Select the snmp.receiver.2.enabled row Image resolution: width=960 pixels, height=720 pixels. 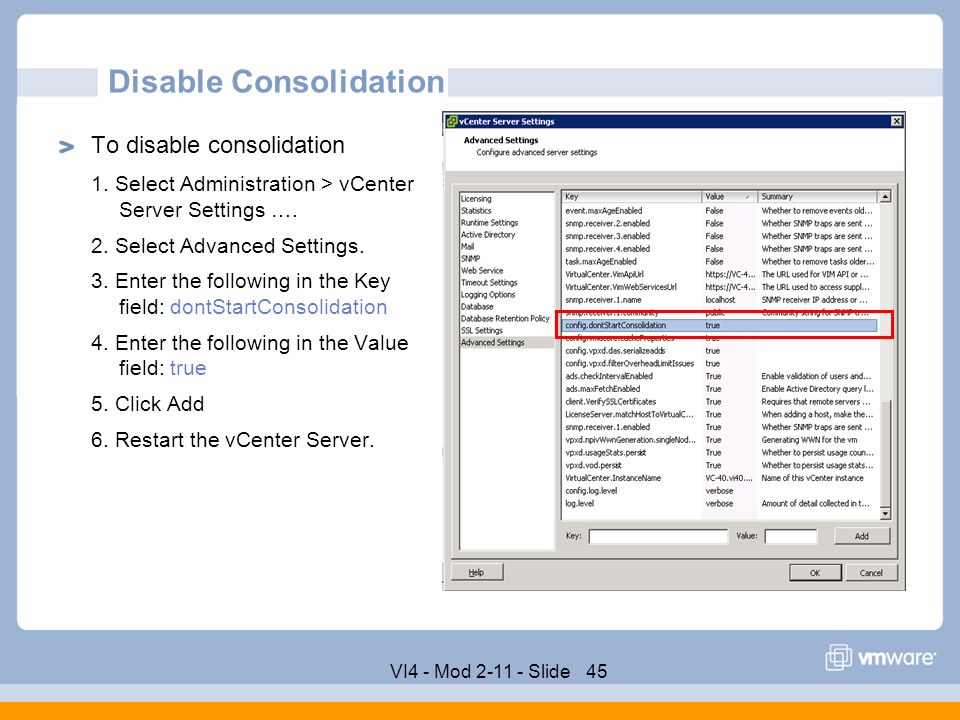click(x=720, y=223)
